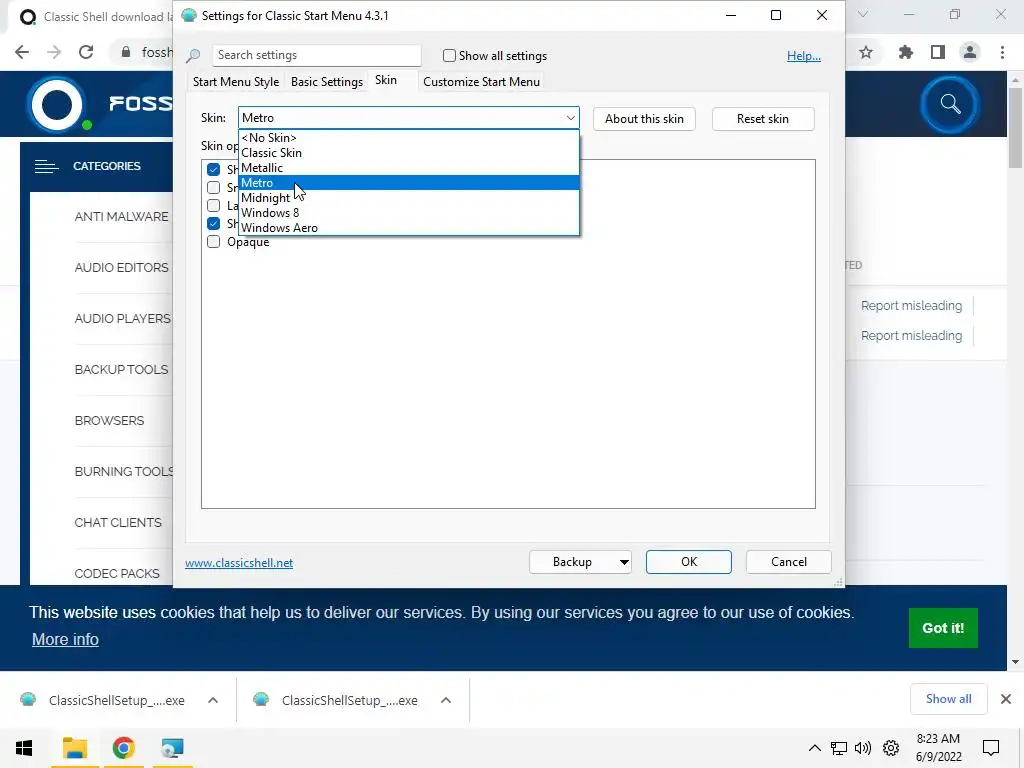Uncheck the first skin option checkbox

(x=214, y=169)
